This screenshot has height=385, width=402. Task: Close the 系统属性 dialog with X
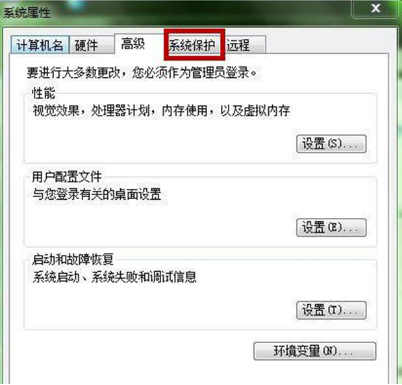click(375, 8)
